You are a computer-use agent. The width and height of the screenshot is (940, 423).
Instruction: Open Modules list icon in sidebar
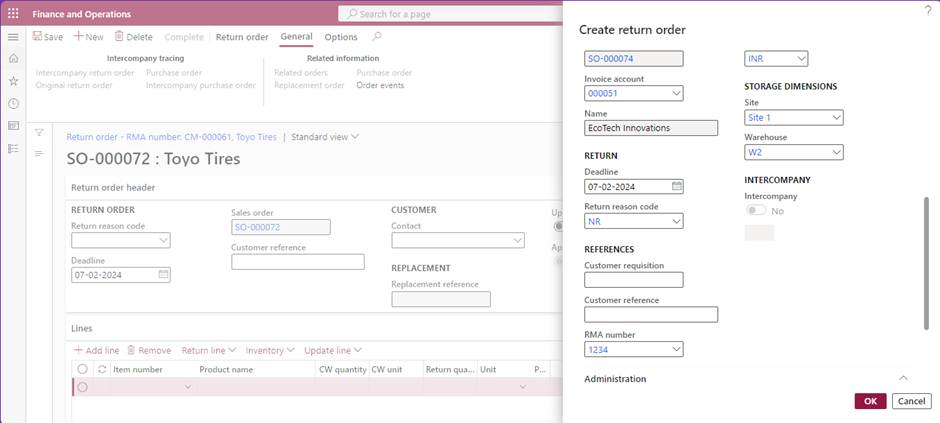pos(13,149)
